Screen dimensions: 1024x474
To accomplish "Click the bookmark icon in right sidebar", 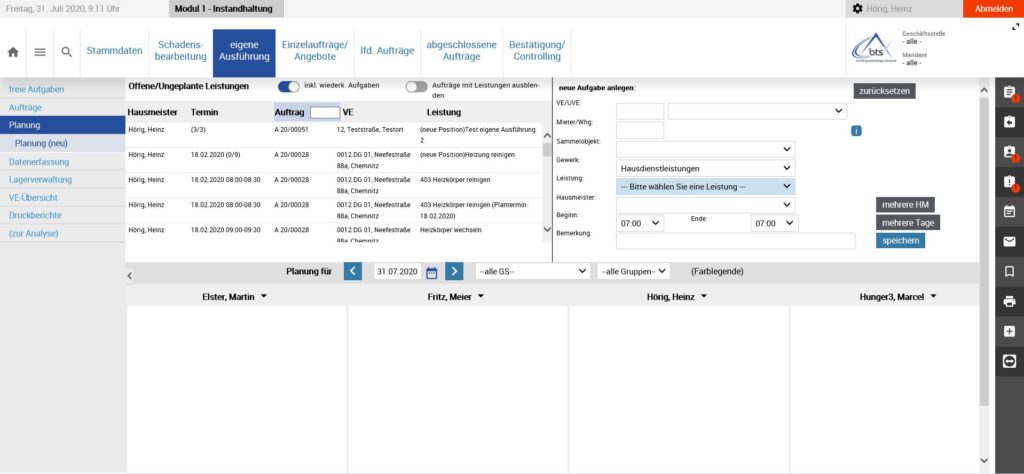I will (x=1009, y=271).
